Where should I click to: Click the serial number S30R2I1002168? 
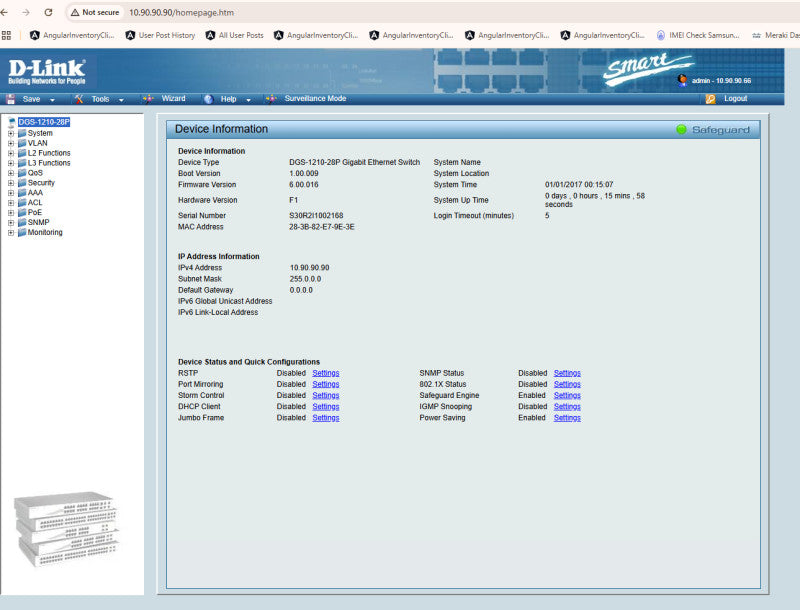tap(316, 216)
